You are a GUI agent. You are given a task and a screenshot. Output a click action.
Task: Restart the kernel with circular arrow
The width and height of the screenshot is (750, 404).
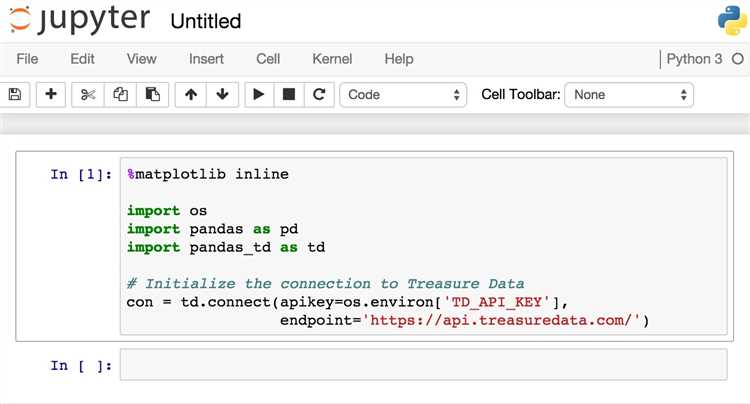(x=319, y=94)
